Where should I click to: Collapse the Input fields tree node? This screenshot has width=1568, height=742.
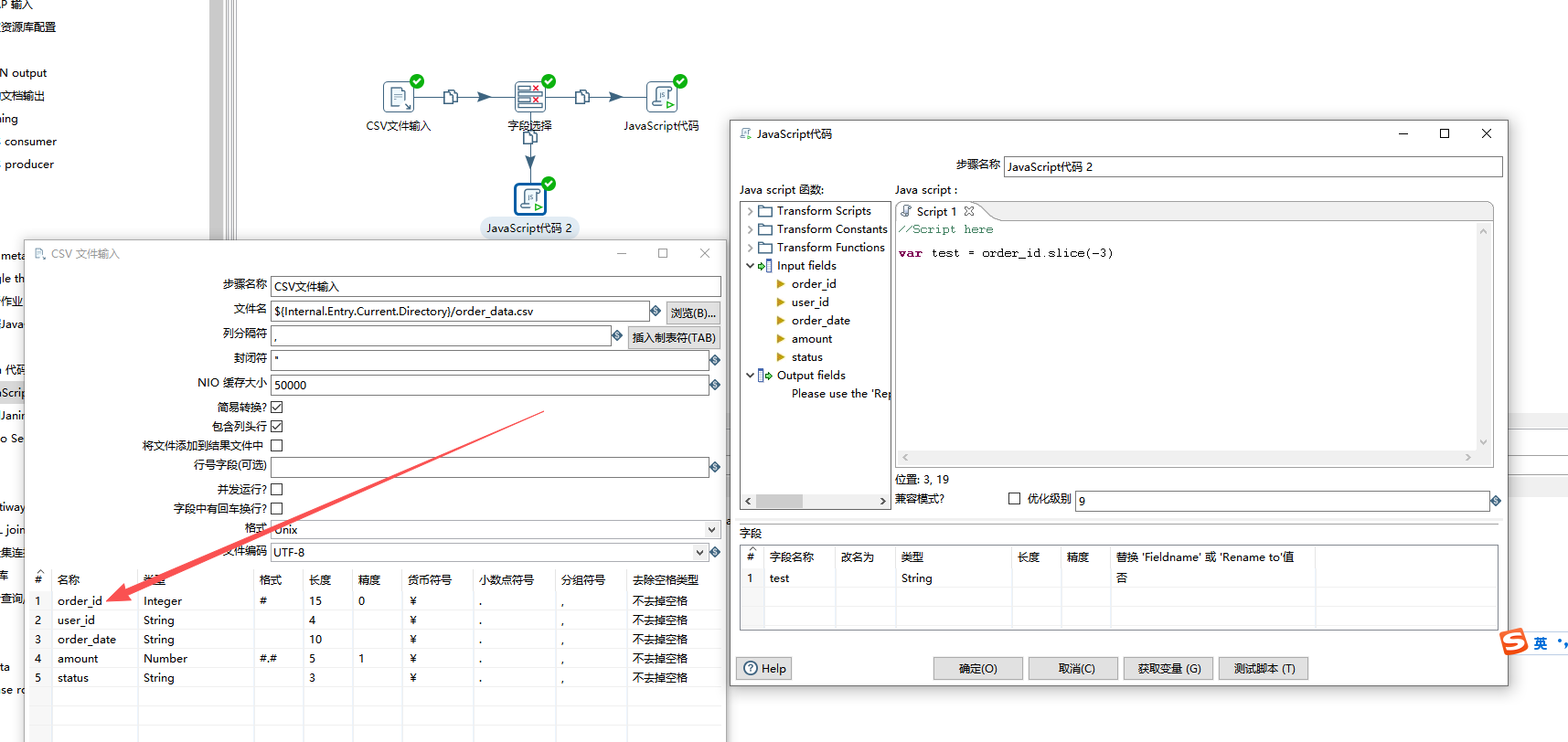pyautogui.click(x=751, y=266)
